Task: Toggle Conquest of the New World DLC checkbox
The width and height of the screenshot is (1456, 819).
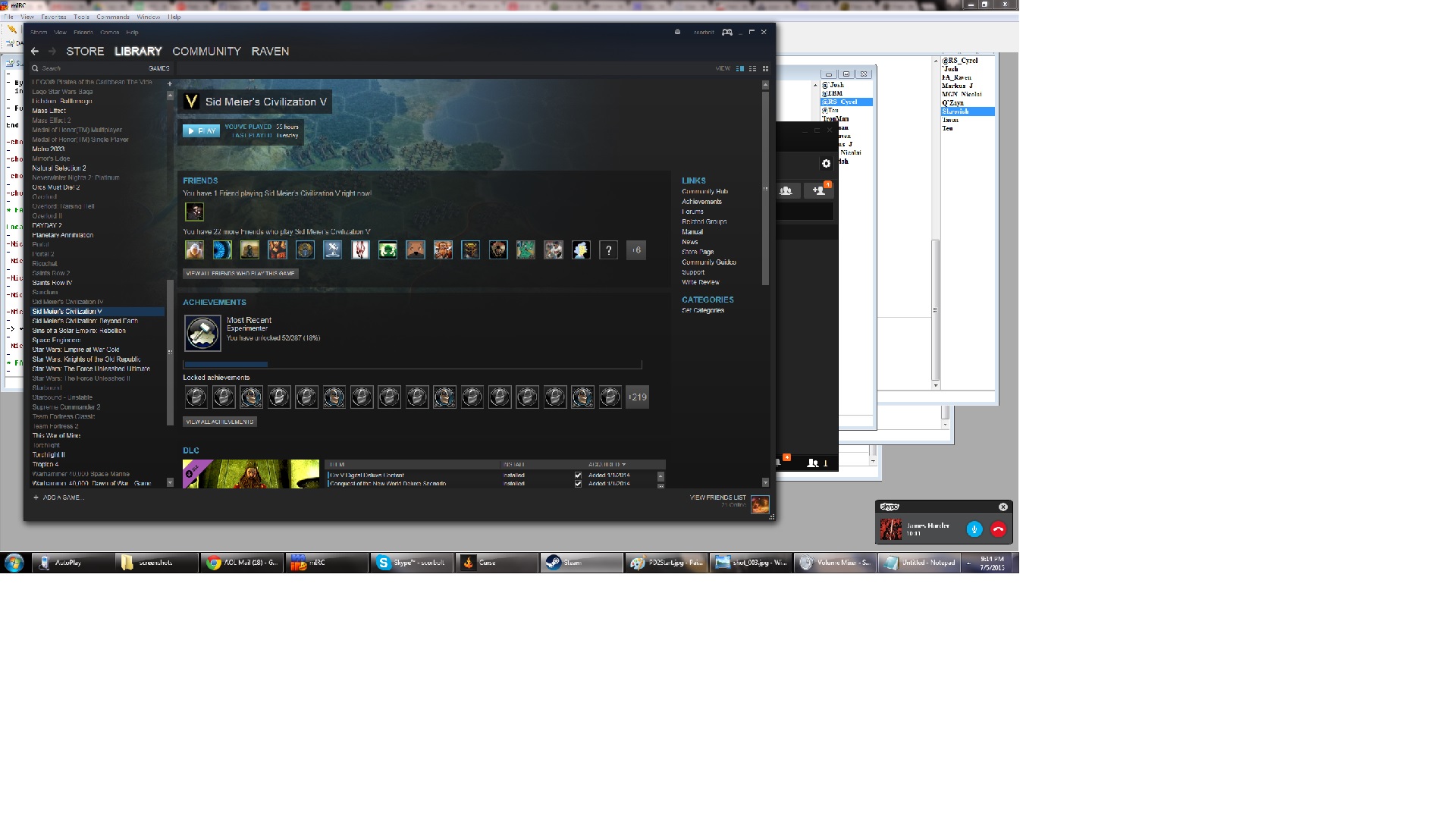Action: tap(578, 483)
